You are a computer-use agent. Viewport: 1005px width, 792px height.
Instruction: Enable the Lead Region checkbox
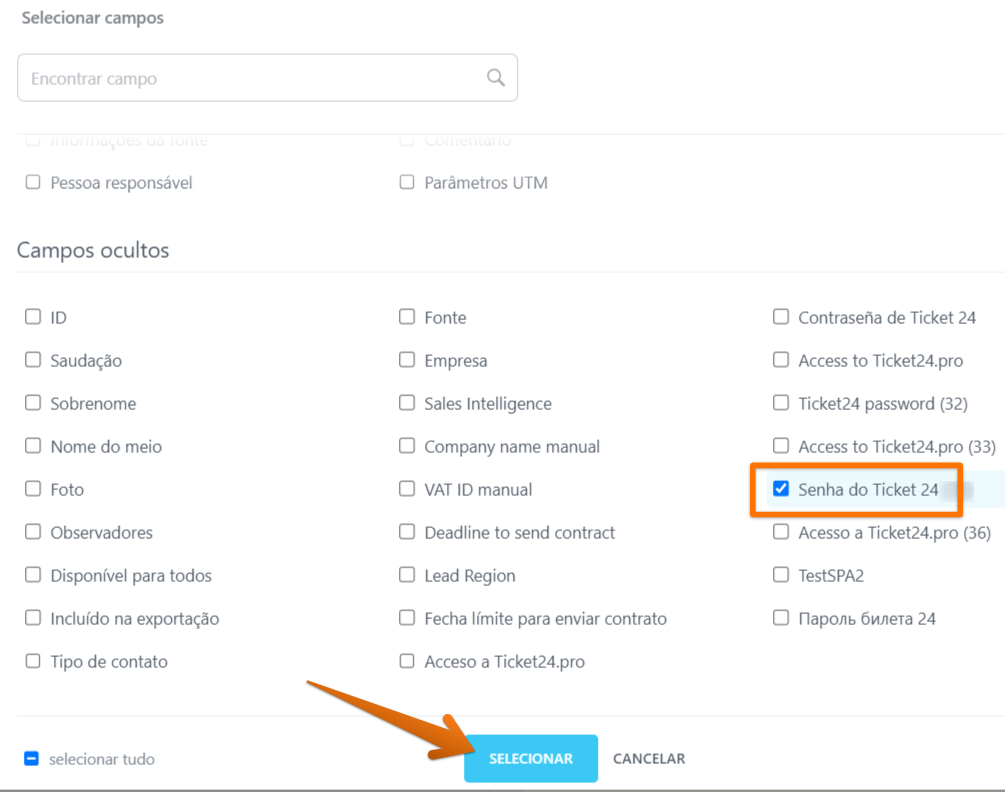[x=407, y=575]
